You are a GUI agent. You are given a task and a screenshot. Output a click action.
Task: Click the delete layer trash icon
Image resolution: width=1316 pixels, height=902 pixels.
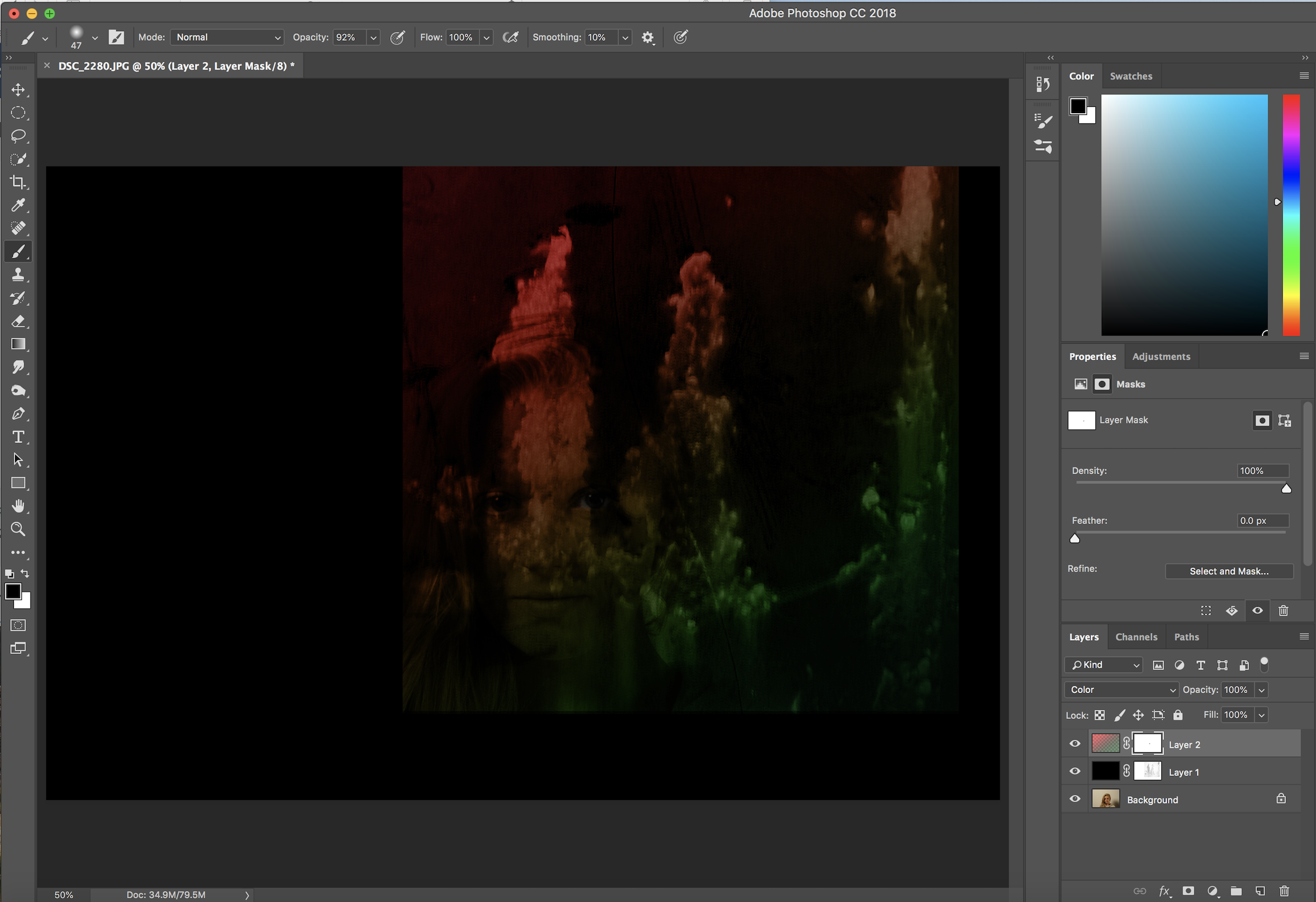(1284, 891)
